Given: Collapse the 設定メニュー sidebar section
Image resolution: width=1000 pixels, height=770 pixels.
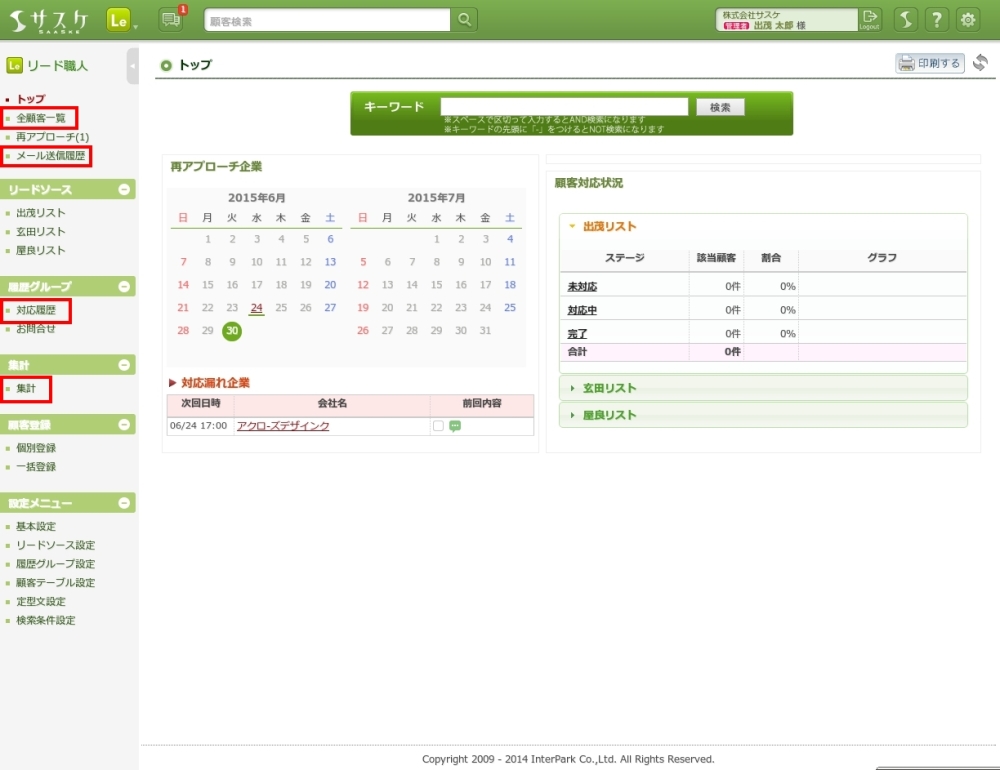Looking at the screenshot, I should coord(124,503).
